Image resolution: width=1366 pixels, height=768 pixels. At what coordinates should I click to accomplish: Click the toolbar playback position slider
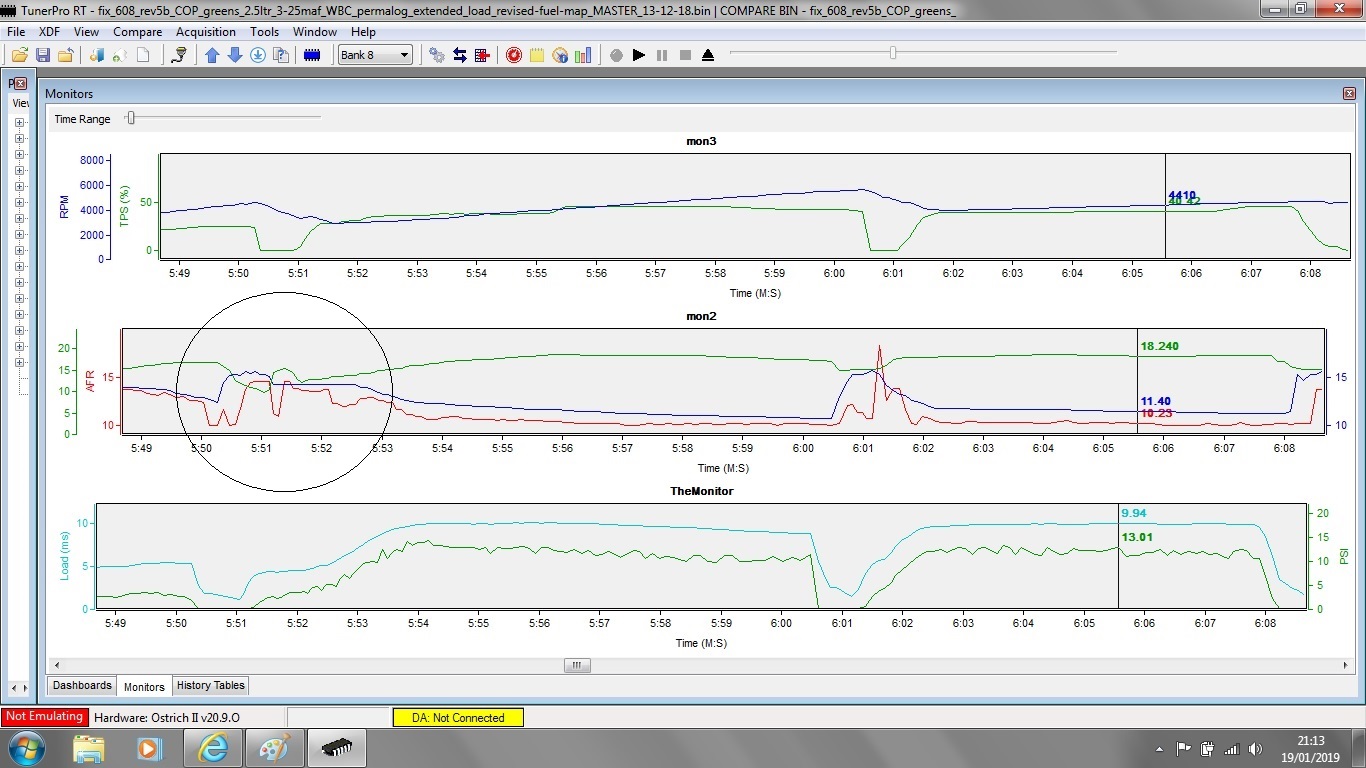[893, 53]
